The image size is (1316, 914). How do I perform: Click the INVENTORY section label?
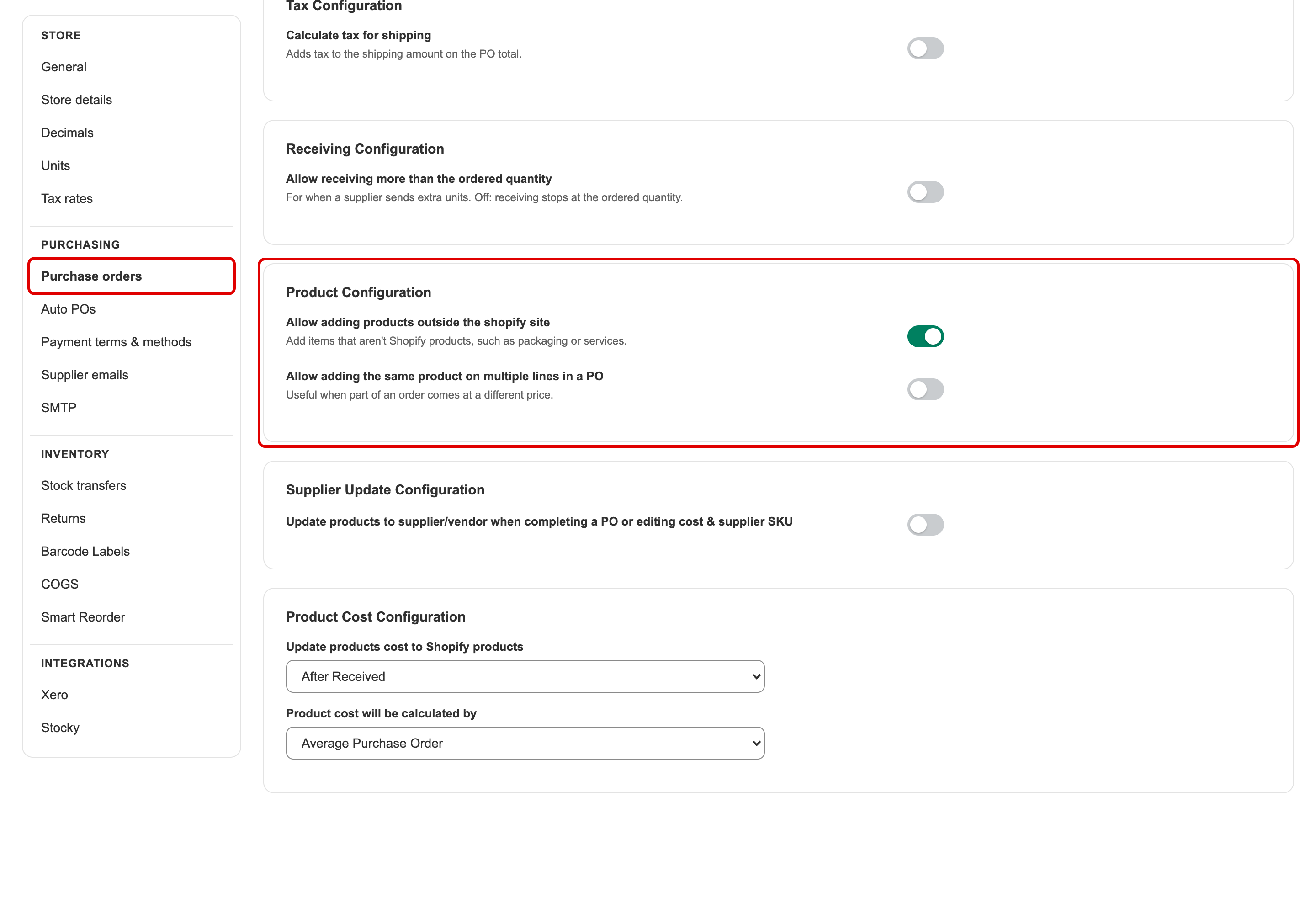click(75, 454)
